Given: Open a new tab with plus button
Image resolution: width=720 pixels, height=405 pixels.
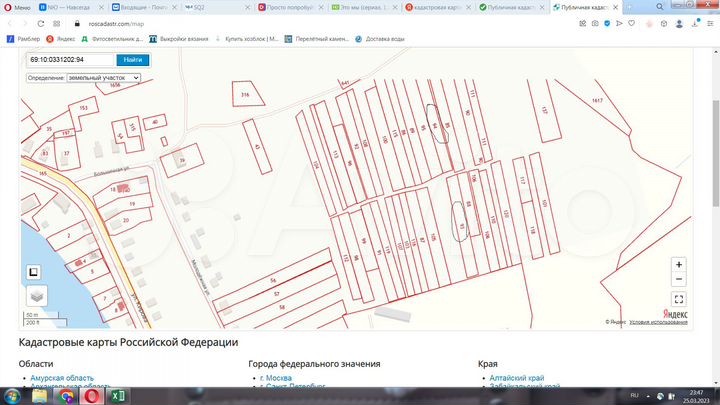Looking at the screenshot, I should [x=629, y=7].
